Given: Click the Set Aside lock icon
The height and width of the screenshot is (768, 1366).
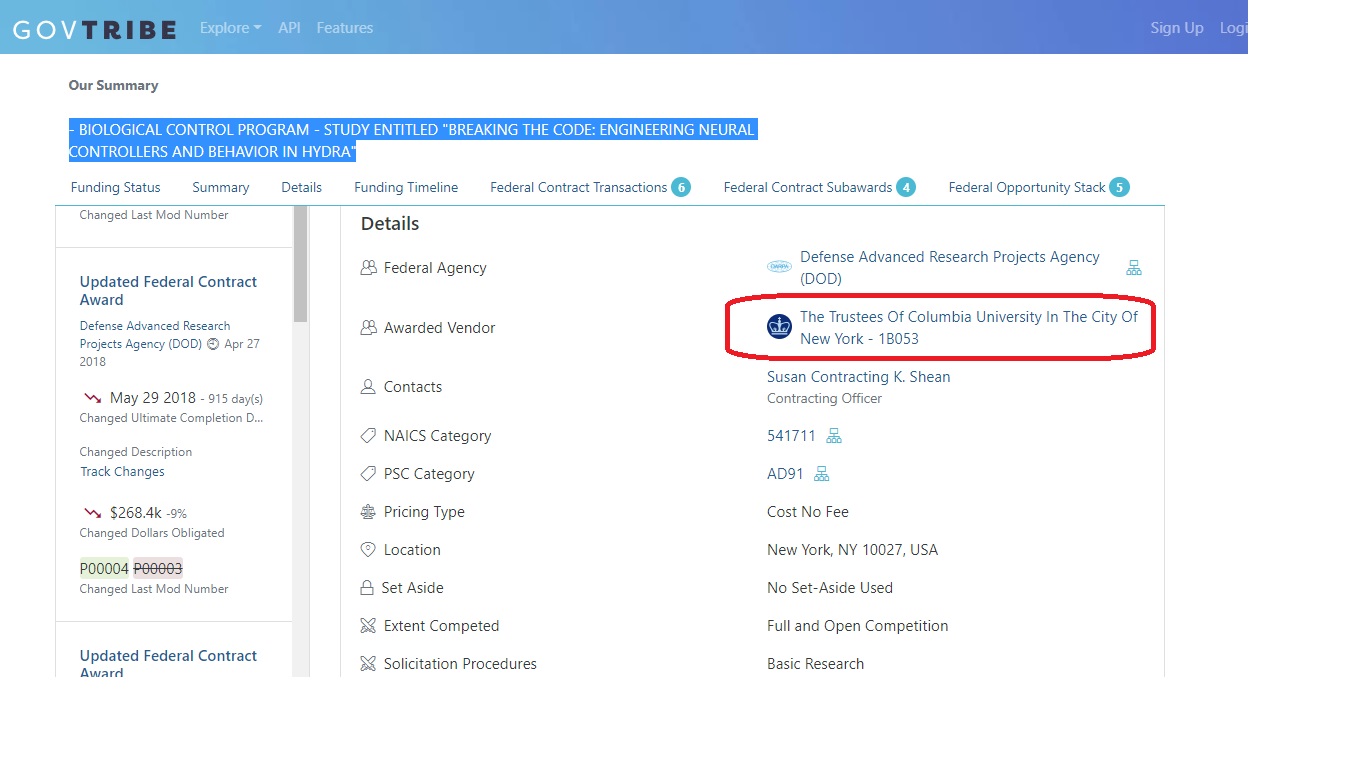Looking at the screenshot, I should click(x=367, y=588).
